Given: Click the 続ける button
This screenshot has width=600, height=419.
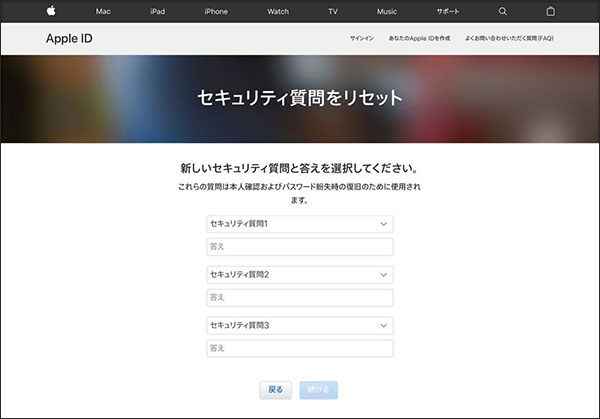Looking at the screenshot, I should (x=319, y=390).
